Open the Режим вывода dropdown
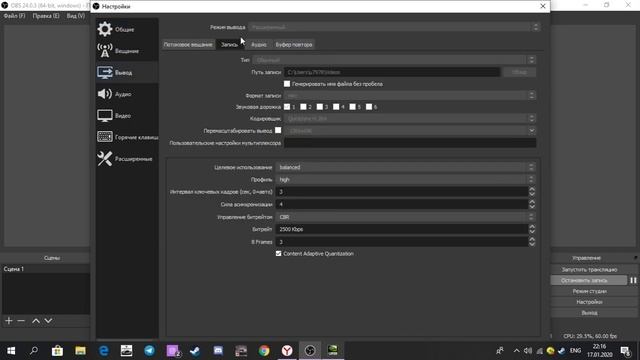This screenshot has width=640, height=360. point(394,27)
